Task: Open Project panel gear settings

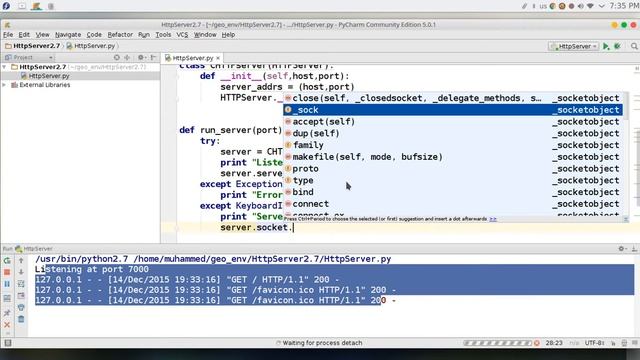Action: pos(141,58)
